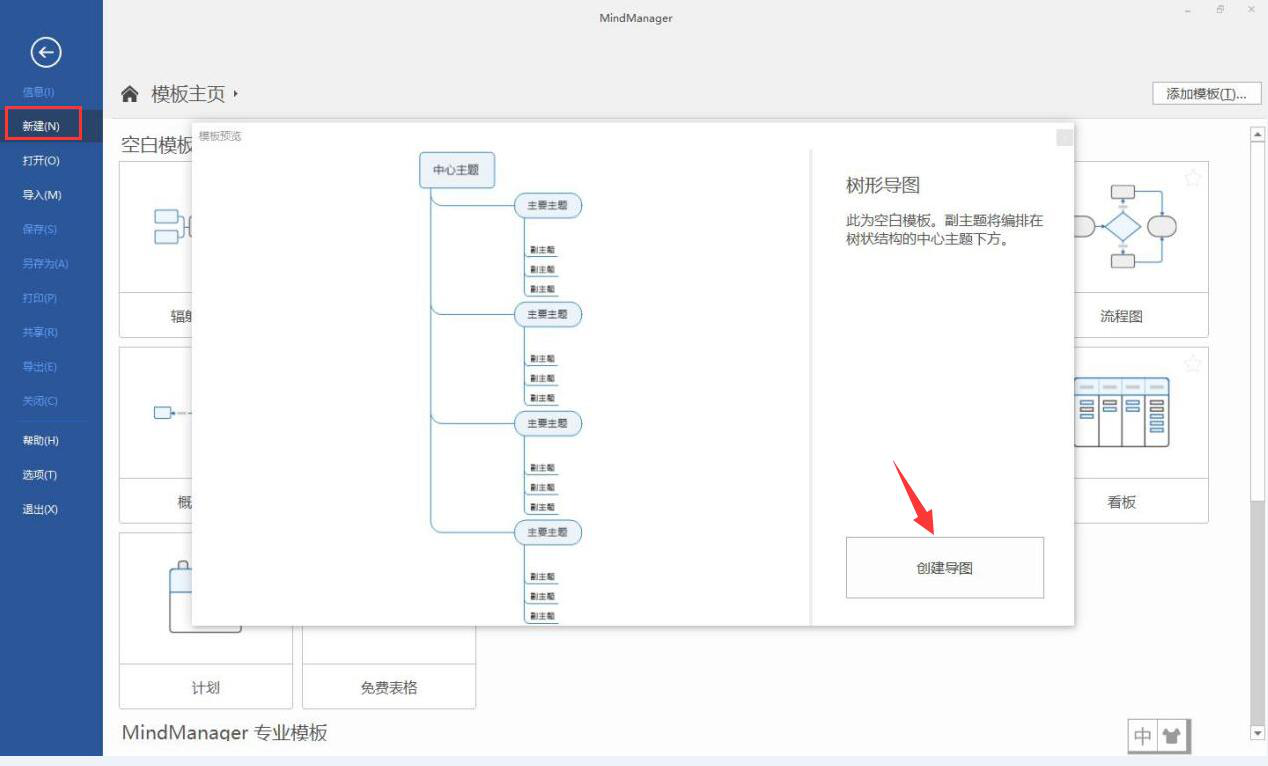Click the 创建导图 button
The height and width of the screenshot is (766, 1268).
(x=944, y=567)
